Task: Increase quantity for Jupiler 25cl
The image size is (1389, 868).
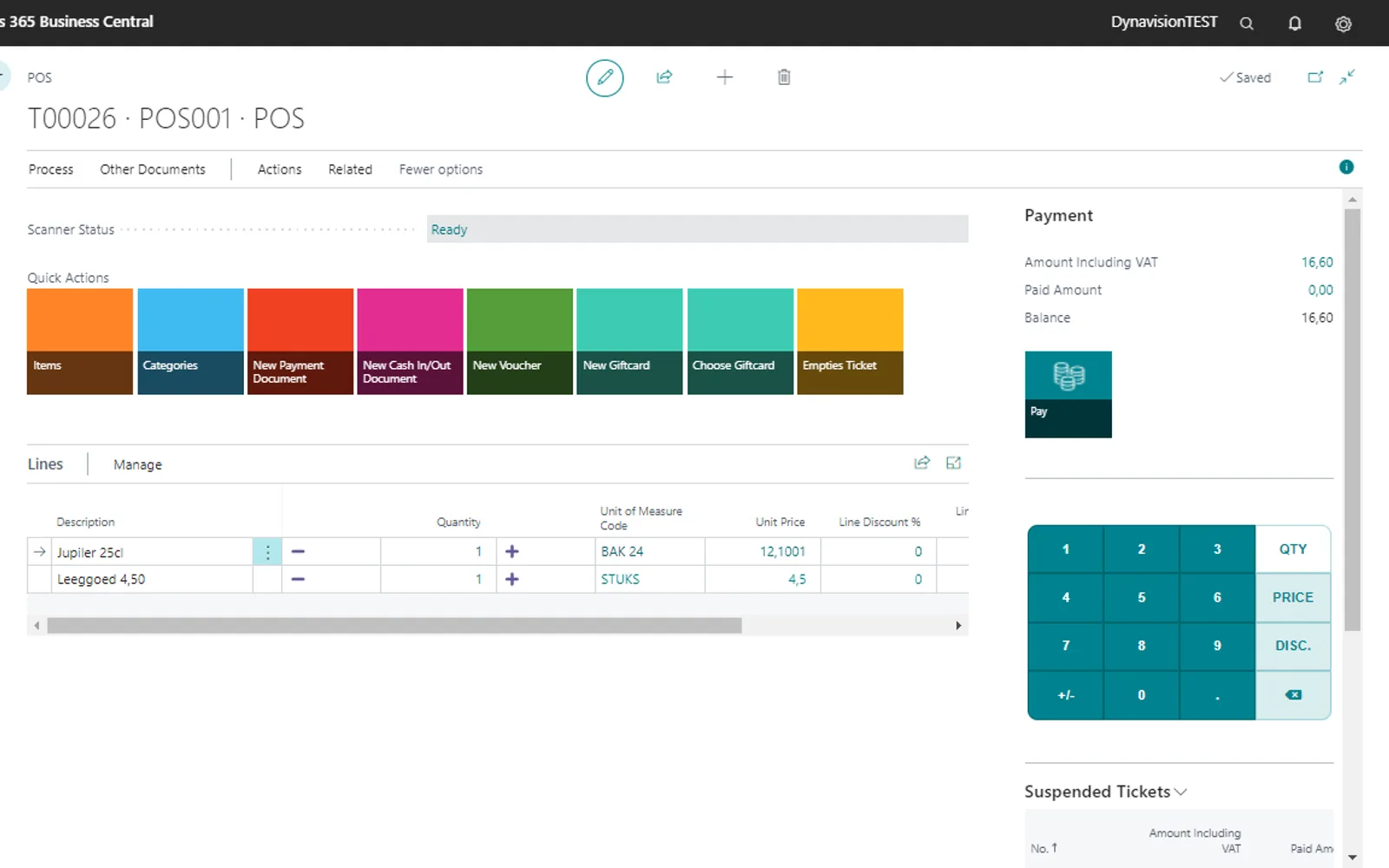Action: 512,552
